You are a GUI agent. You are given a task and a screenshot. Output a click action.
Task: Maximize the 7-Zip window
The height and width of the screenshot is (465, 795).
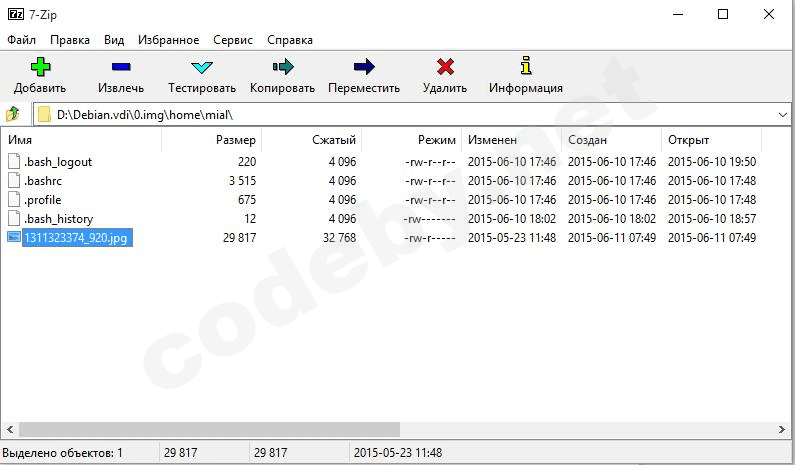tap(723, 14)
